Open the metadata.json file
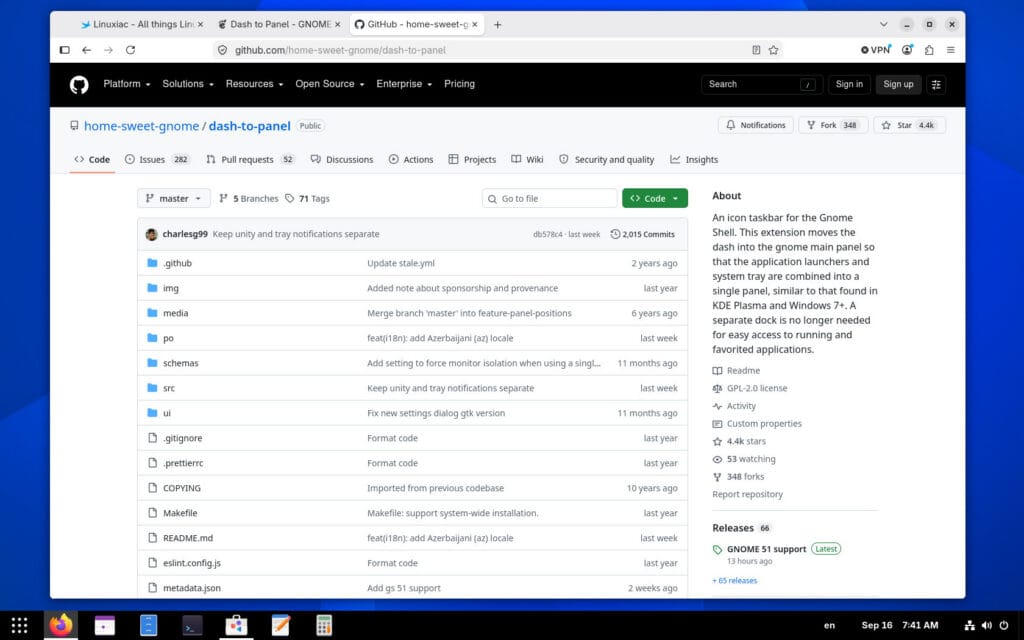Image resolution: width=1024 pixels, height=640 pixels. pyautogui.click(x=192, y=588)
